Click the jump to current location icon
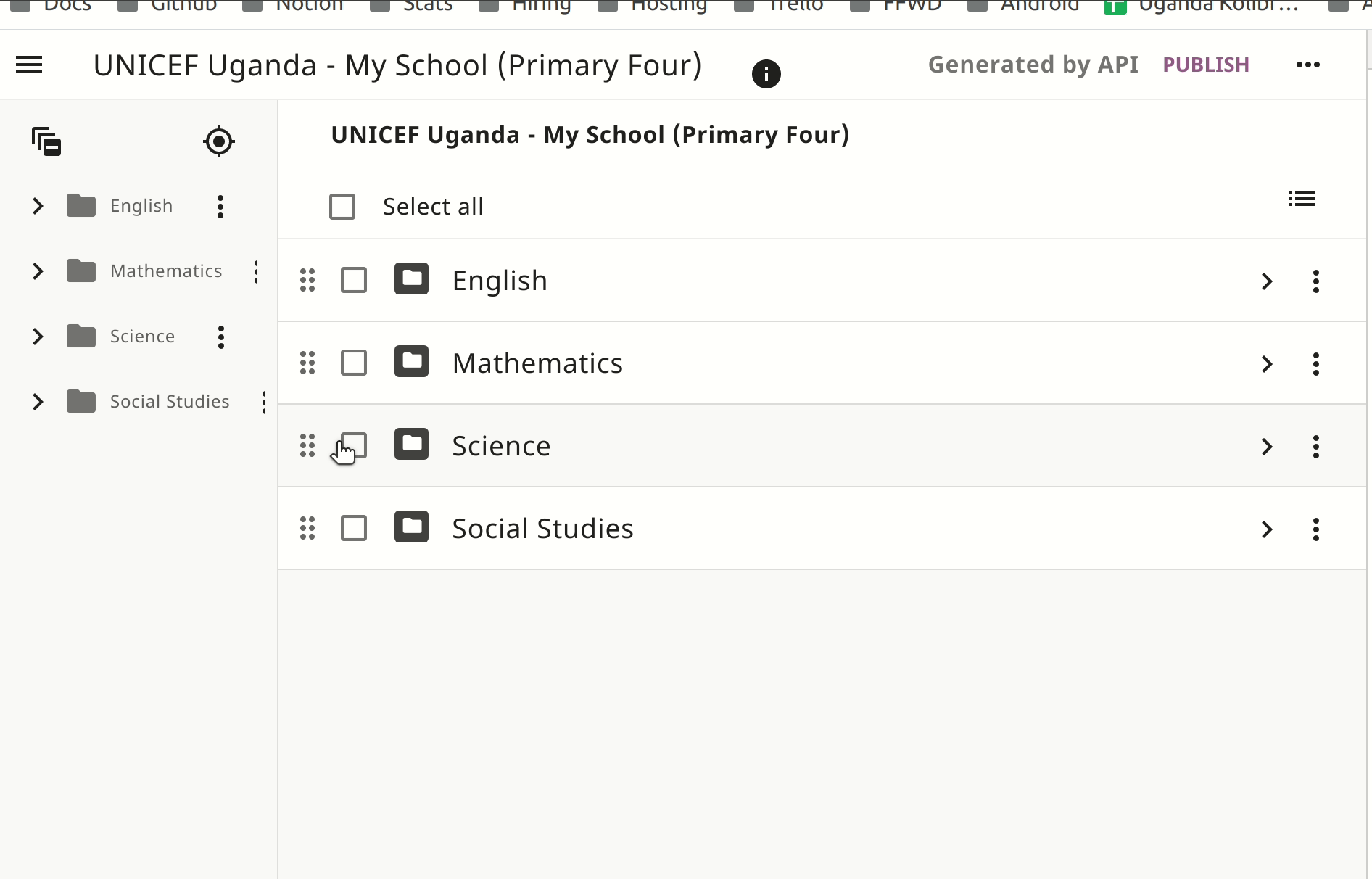Screen dimensions: 1372x879 218,141
